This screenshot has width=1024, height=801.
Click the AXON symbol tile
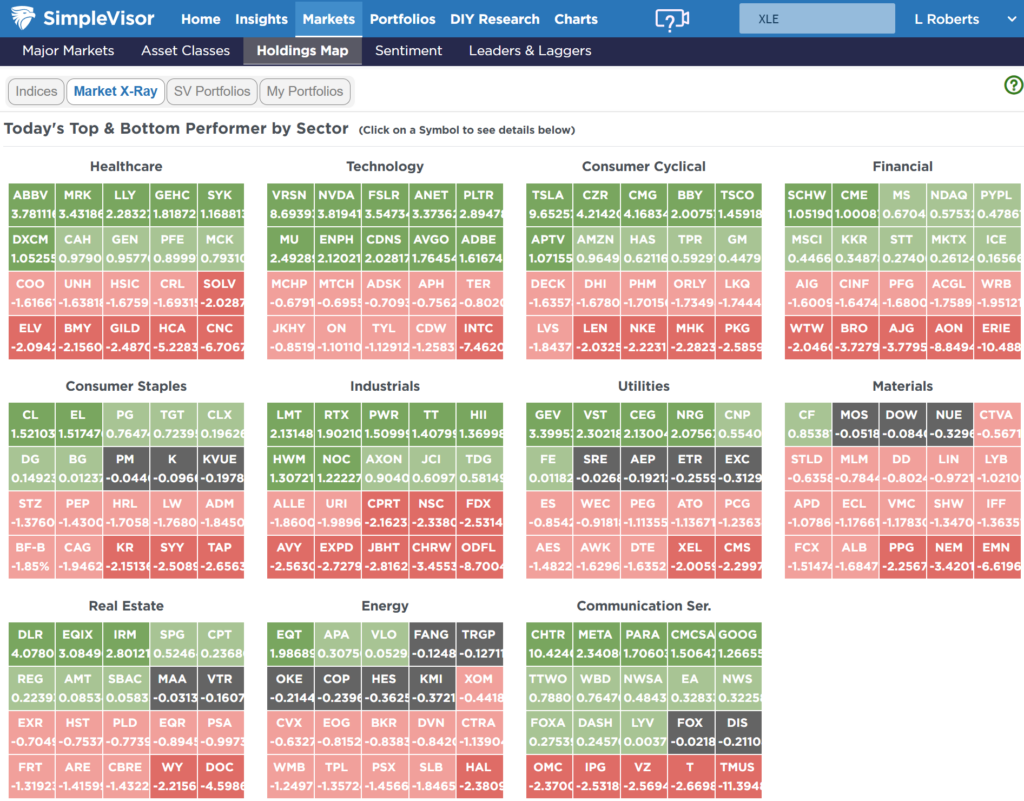click(x=384, y=469)
